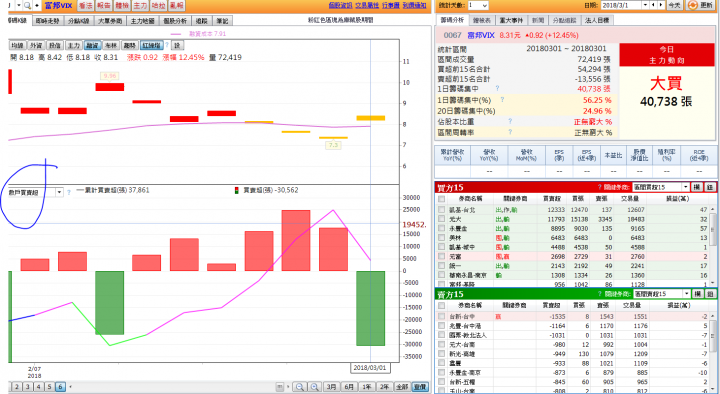Click the previous date arrow

tap(653, 6)
